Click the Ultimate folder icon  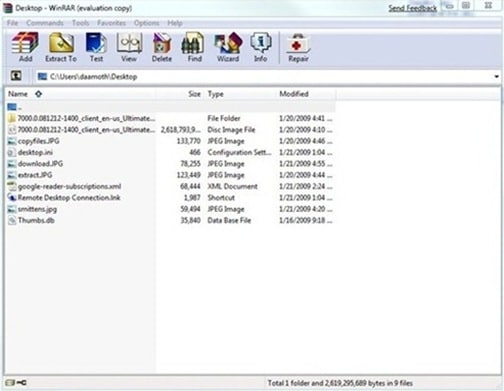click(x=12, y=118)
